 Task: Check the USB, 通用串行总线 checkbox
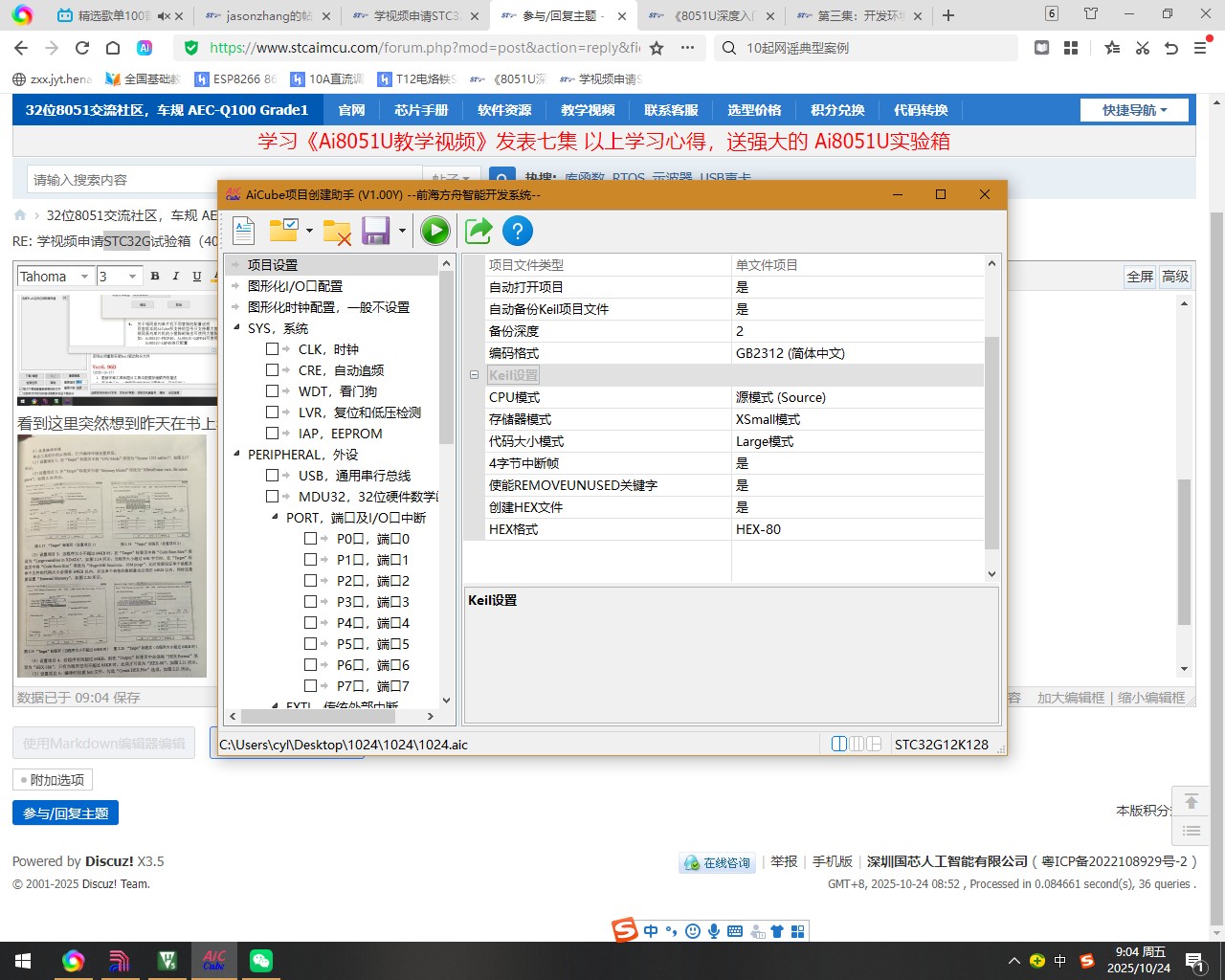pyautogui.click(x=273, y=476)
